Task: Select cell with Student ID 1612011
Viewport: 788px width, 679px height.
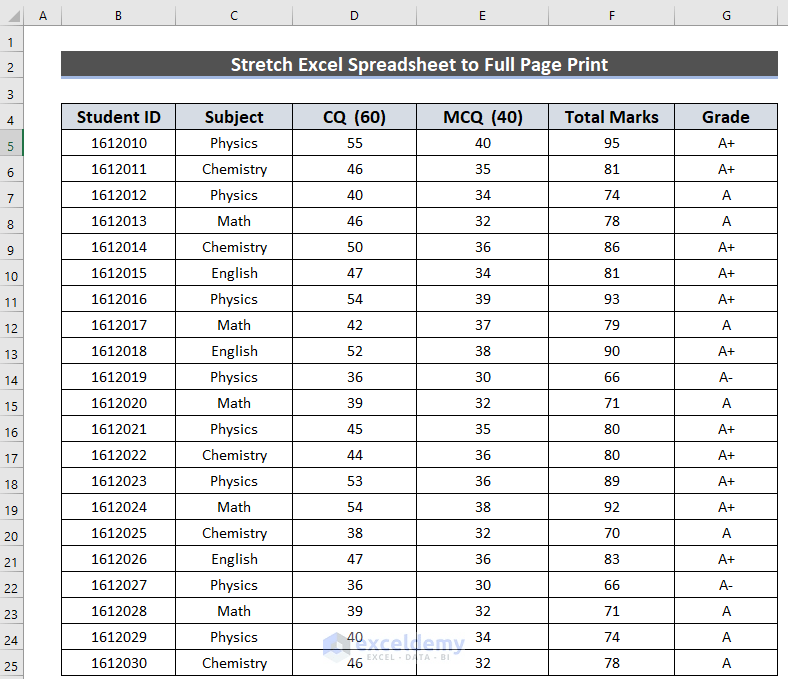Action: [x=119, y=169]
